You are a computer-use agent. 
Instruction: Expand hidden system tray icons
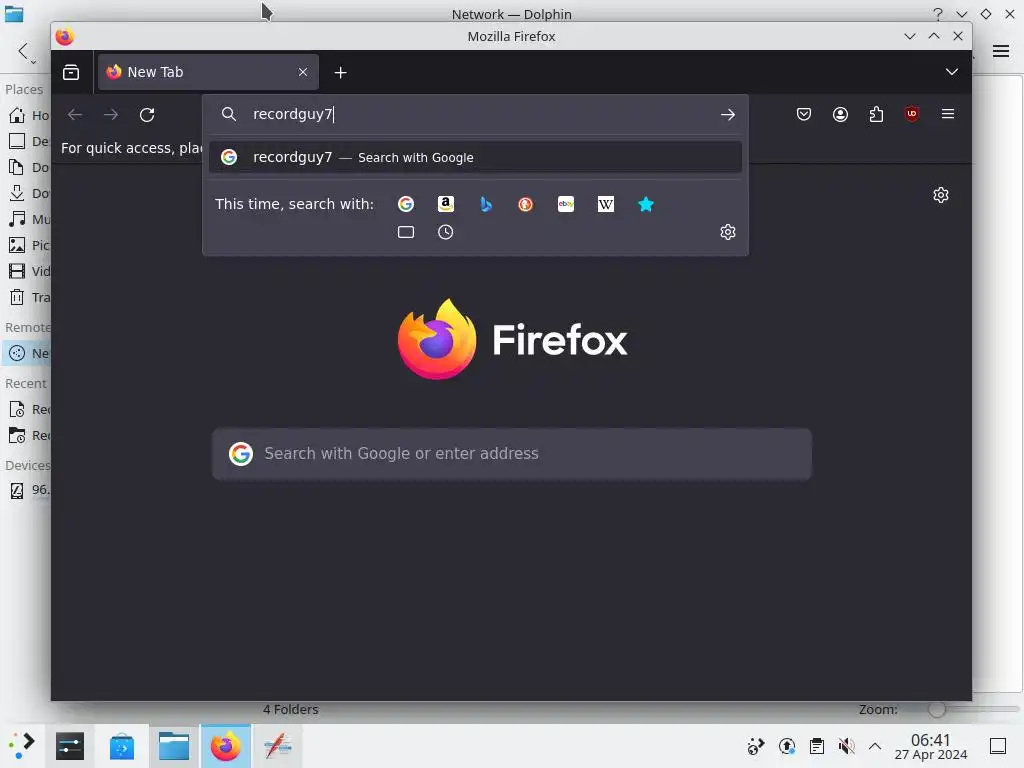pos(875,746)
